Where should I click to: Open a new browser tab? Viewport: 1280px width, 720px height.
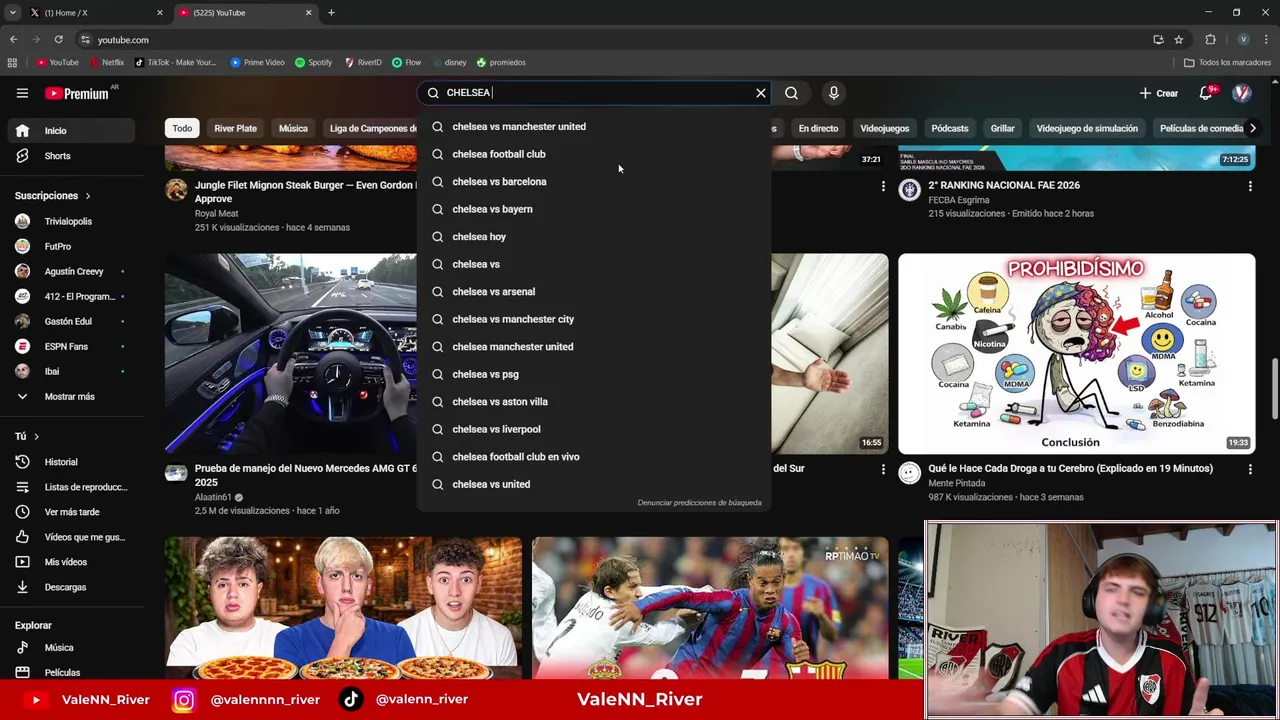tap(331, 13)
